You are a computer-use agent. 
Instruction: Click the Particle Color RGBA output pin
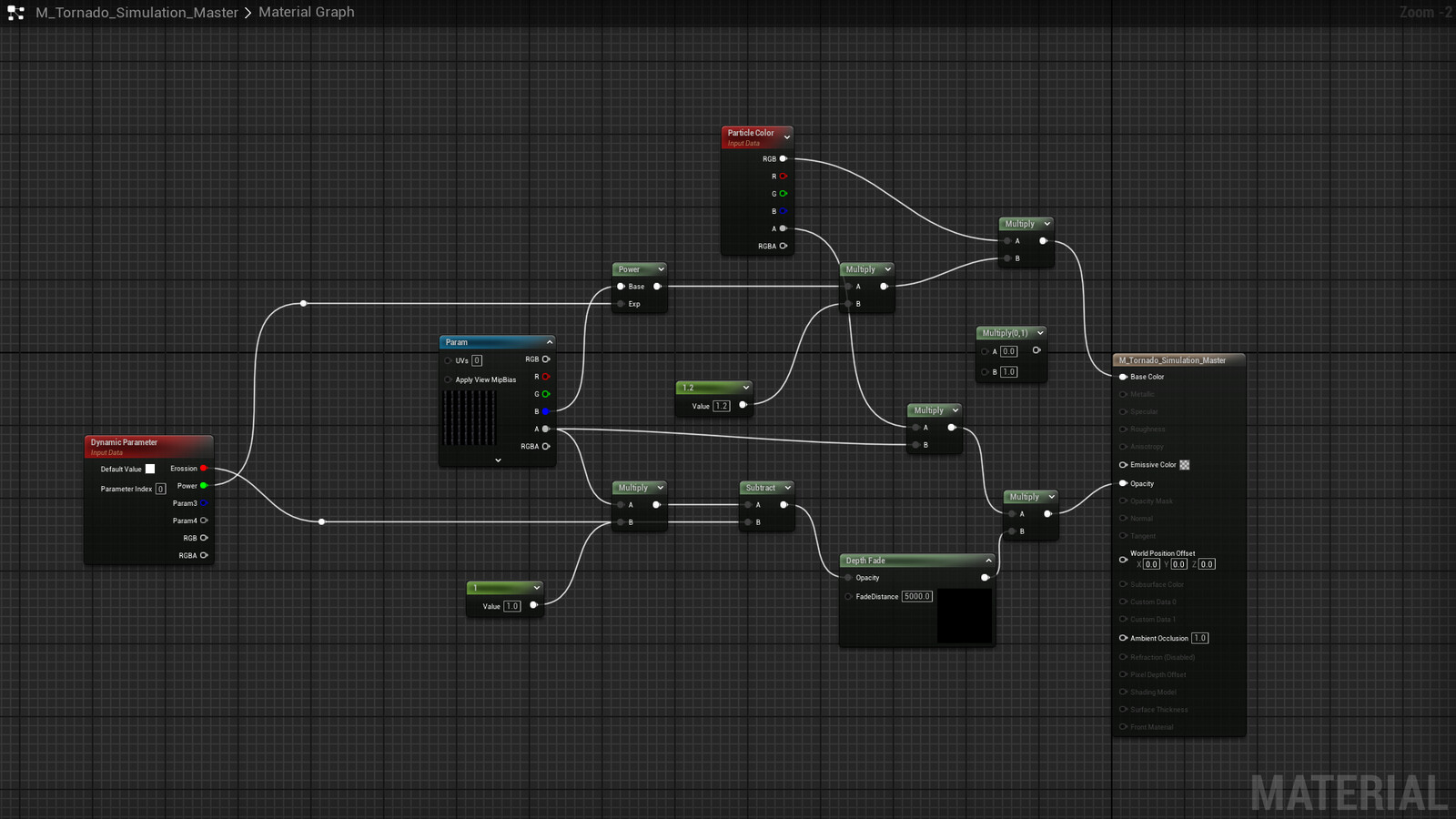[x=783, y=246]
